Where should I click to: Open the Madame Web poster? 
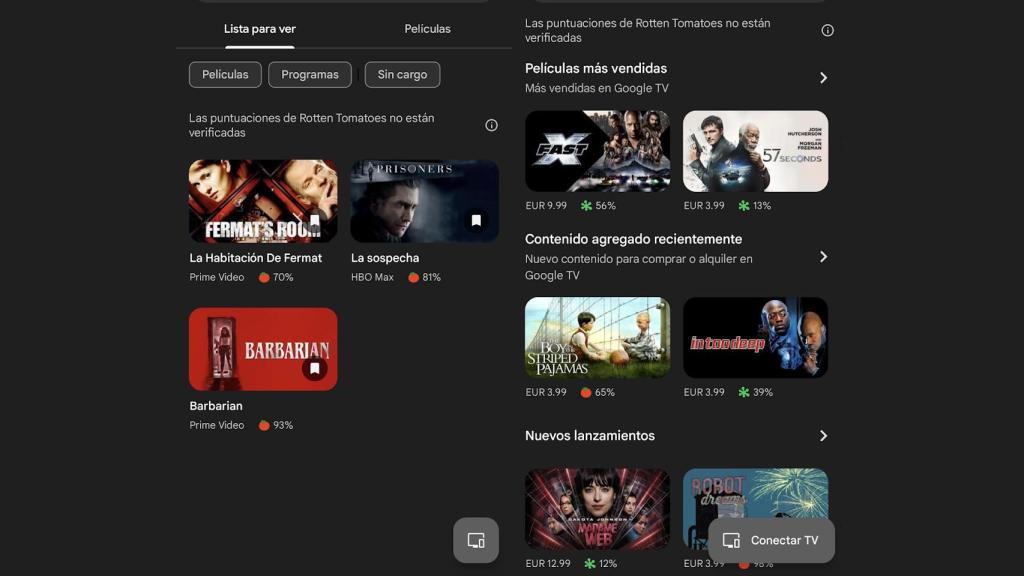pos(598,509)
